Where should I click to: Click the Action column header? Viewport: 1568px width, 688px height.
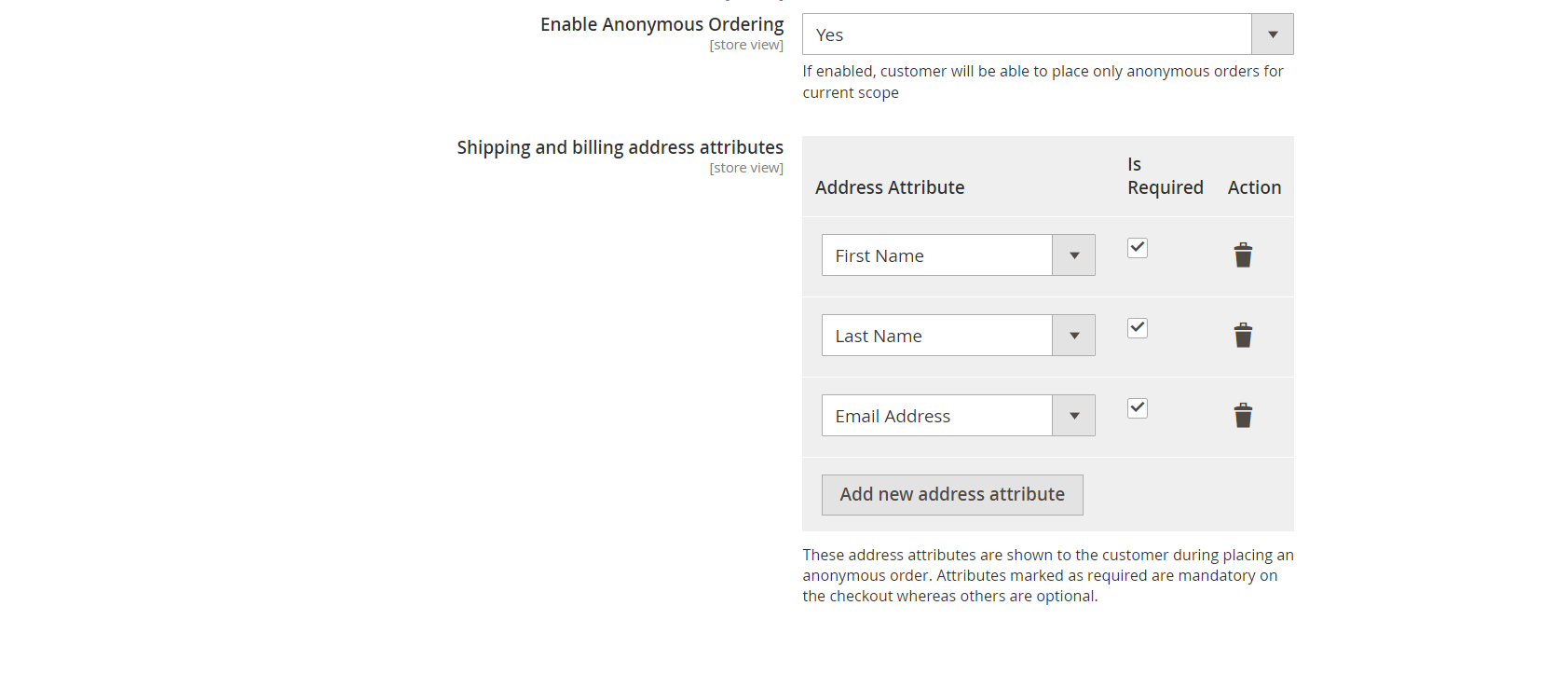pyautogui.click(x=1254, y=187)
